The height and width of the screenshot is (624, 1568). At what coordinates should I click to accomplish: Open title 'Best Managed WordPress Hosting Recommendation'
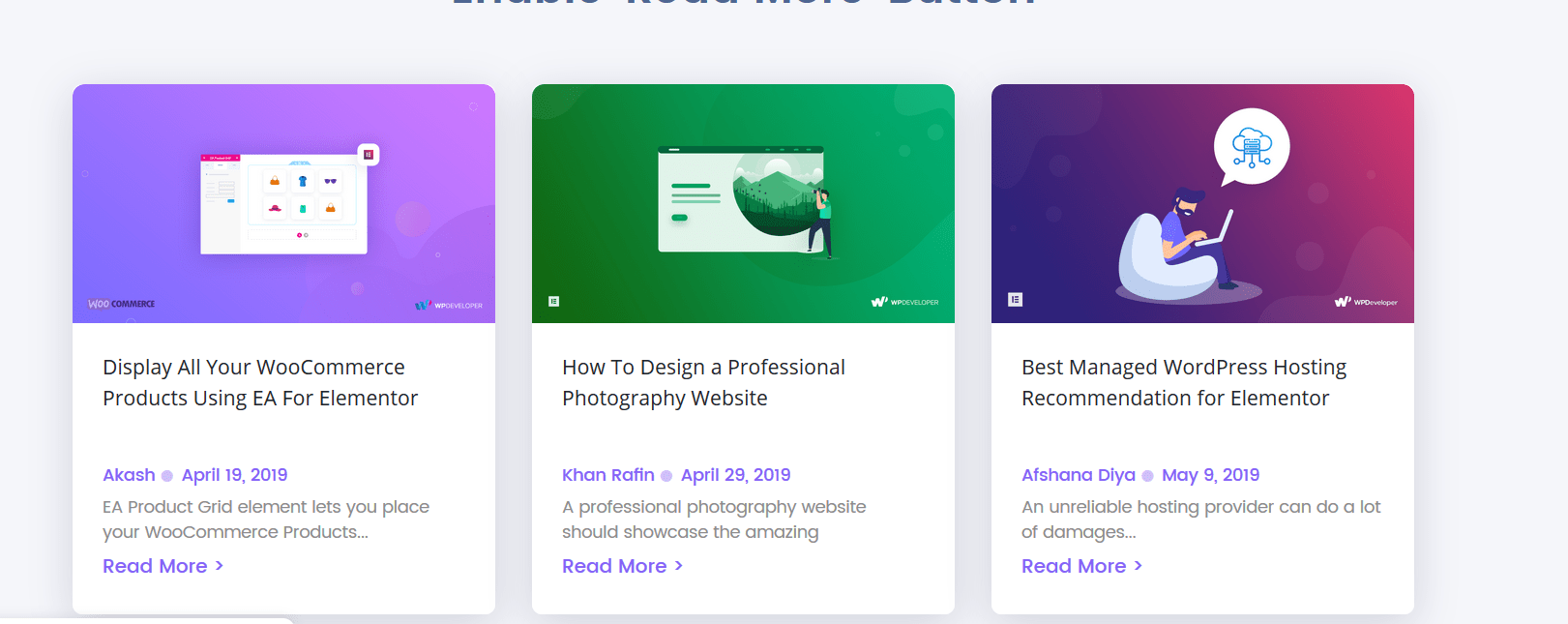tap(1184, 382)
